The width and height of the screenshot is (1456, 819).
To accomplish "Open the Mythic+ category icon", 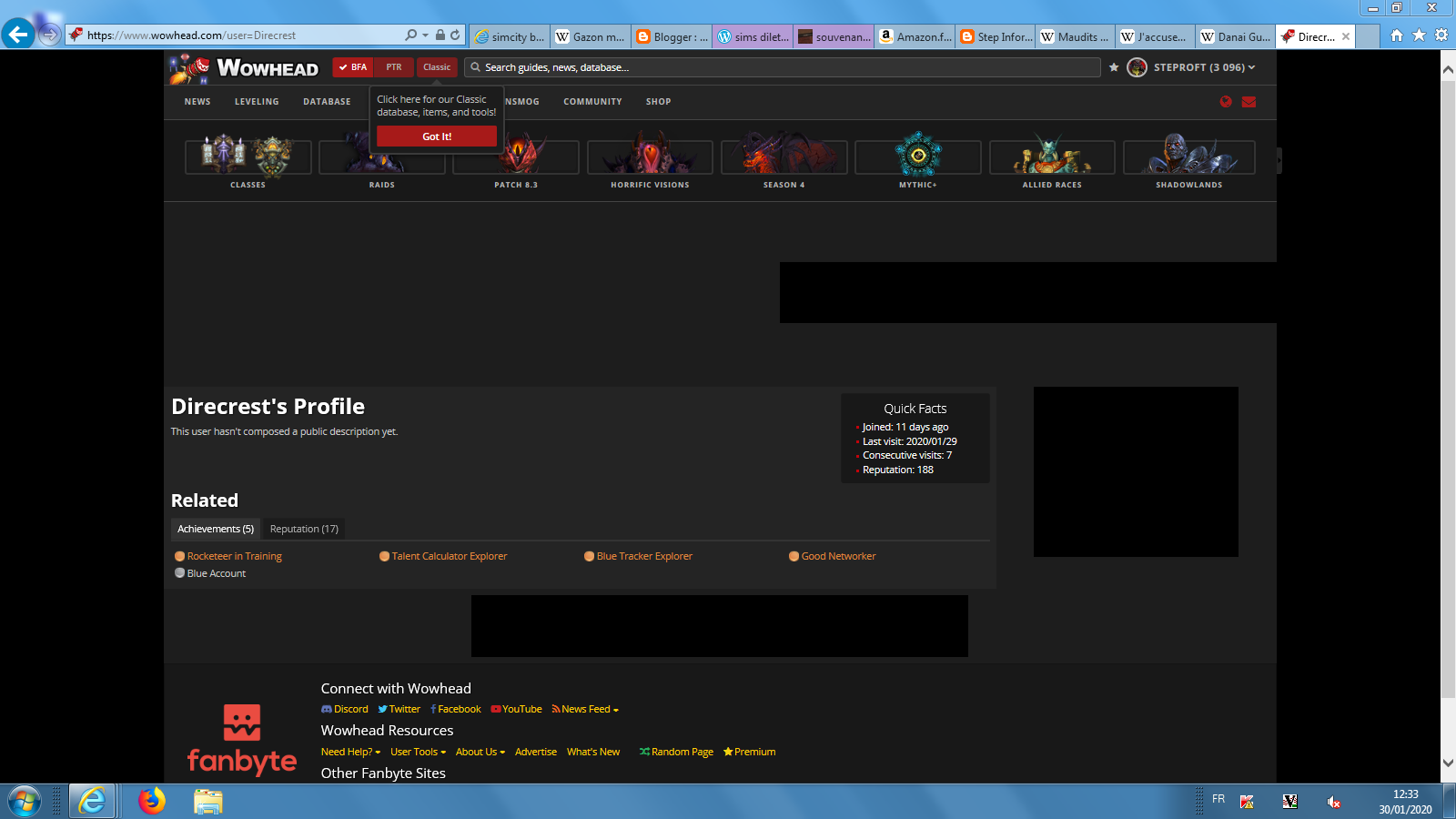I will (917, 157).
